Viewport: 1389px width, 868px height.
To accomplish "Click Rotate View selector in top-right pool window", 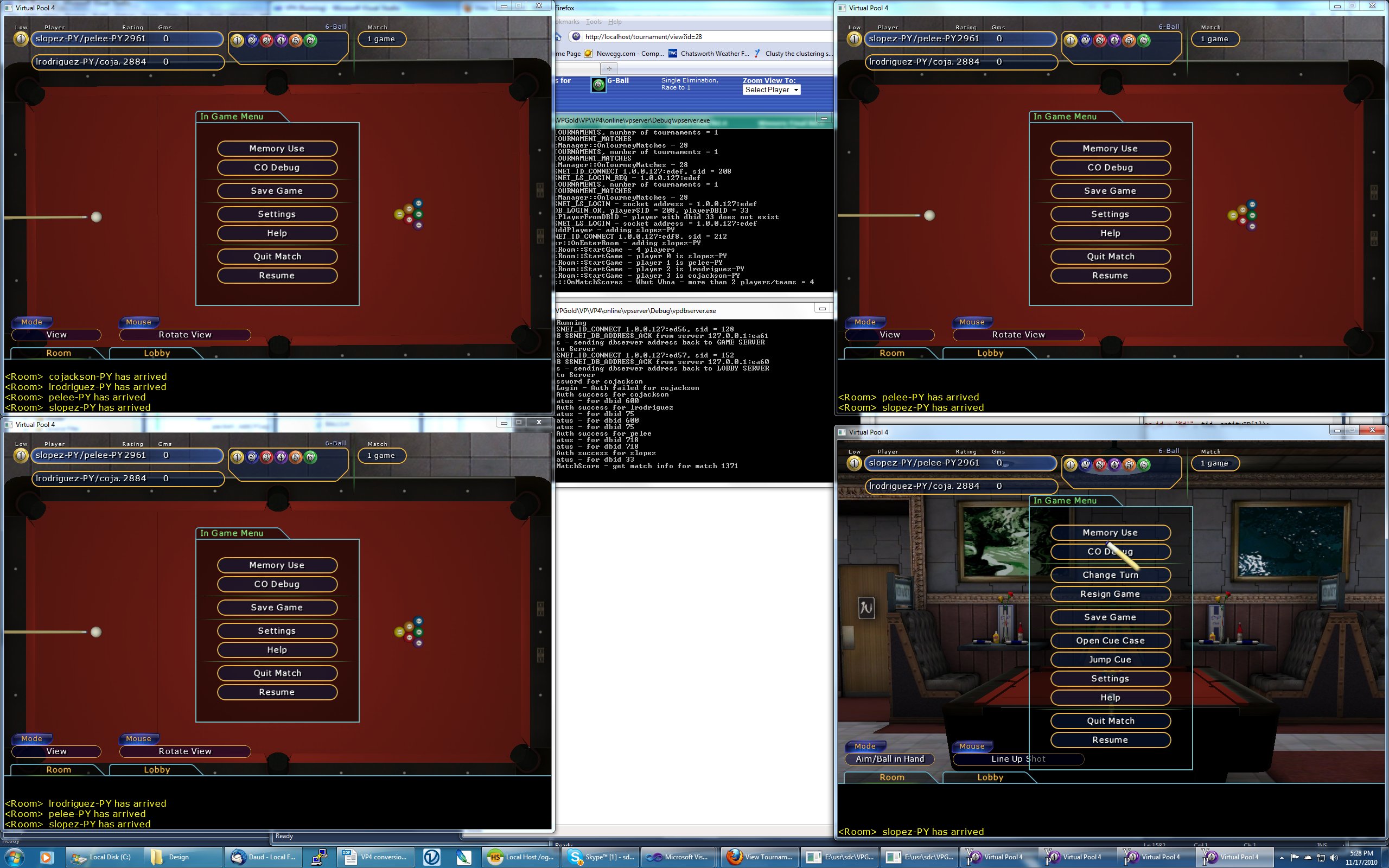I will (1018, 335).
